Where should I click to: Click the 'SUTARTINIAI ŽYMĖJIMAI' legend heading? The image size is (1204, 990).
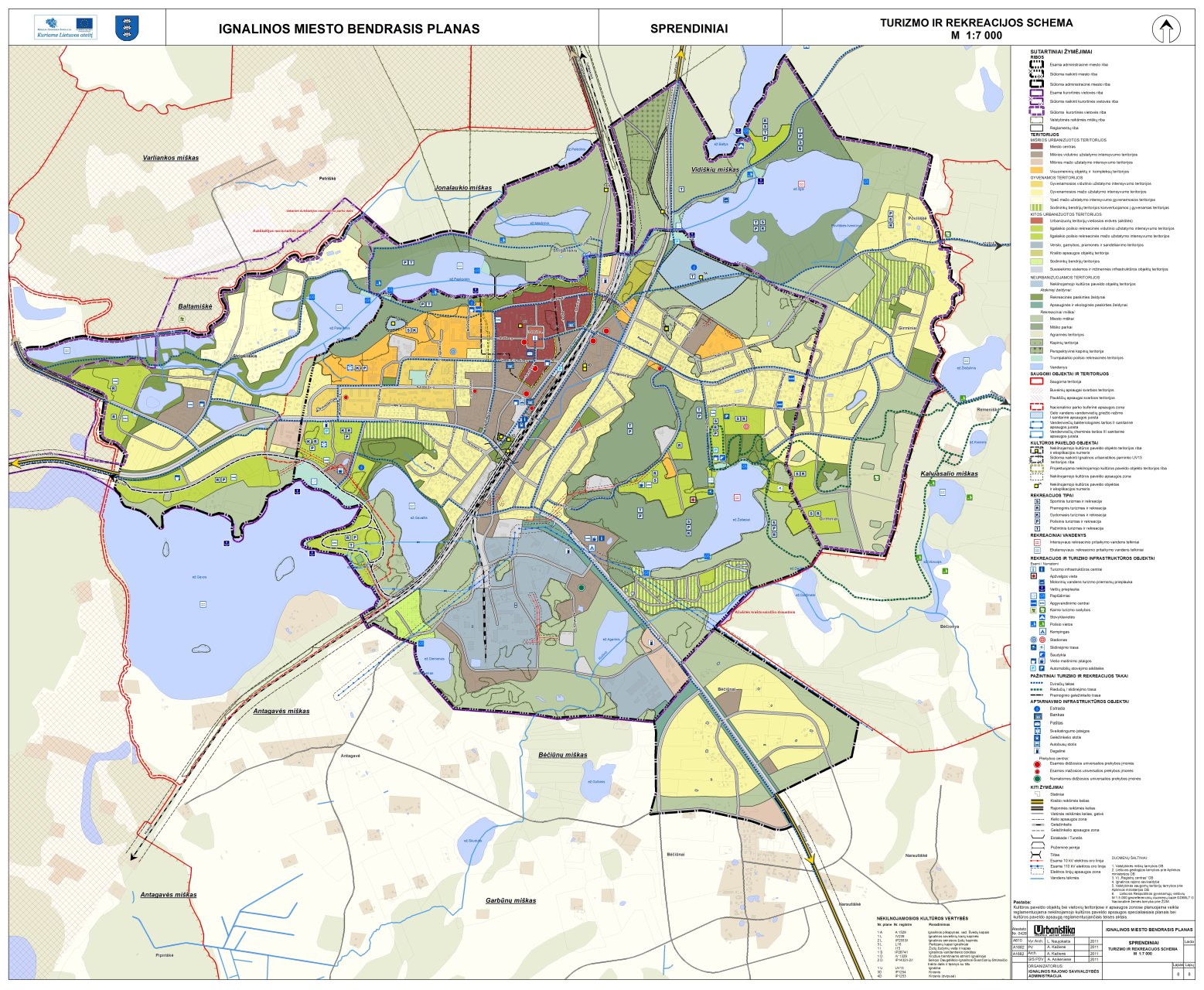click(1061, 52)
